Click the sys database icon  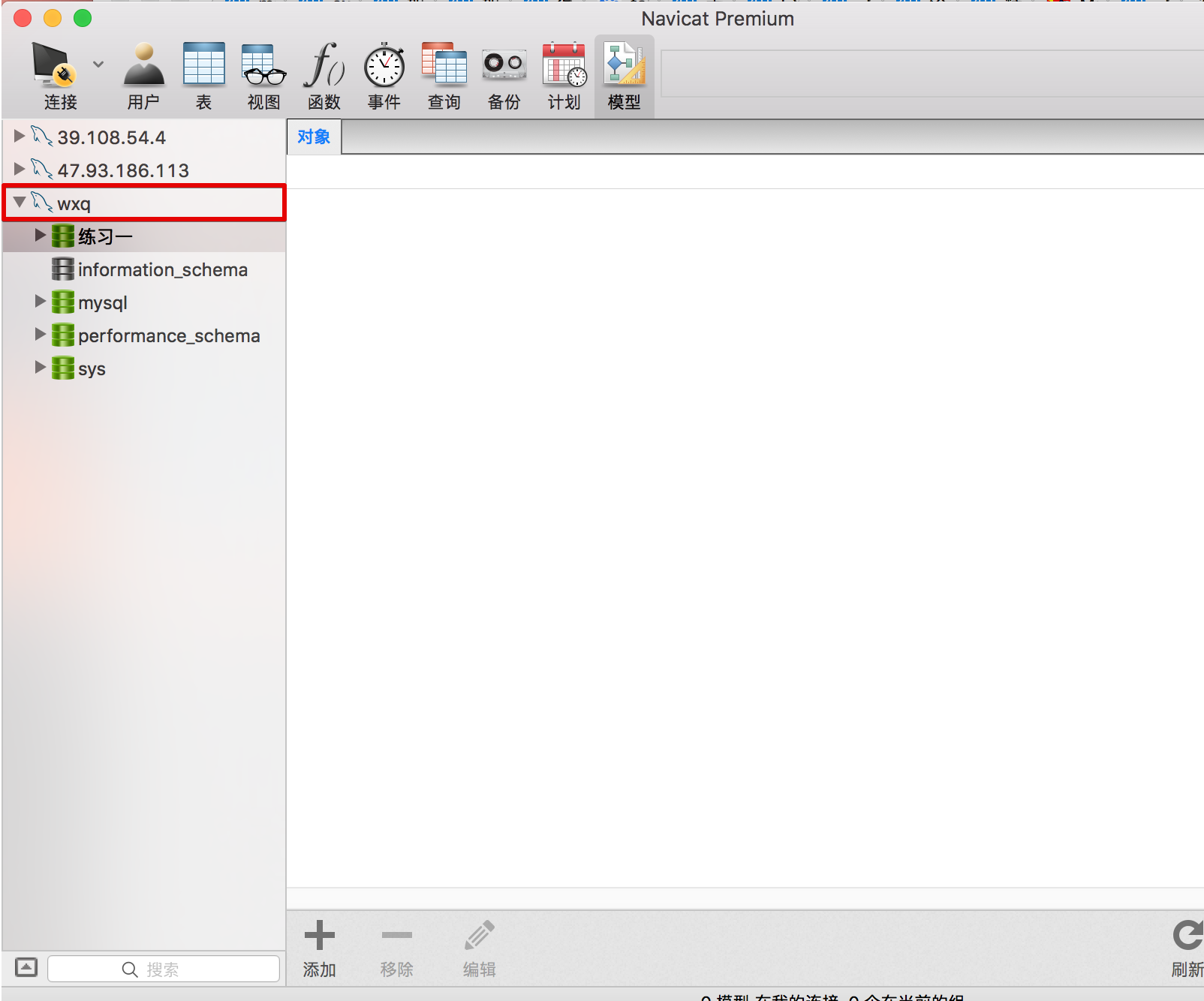click(63, 368)
